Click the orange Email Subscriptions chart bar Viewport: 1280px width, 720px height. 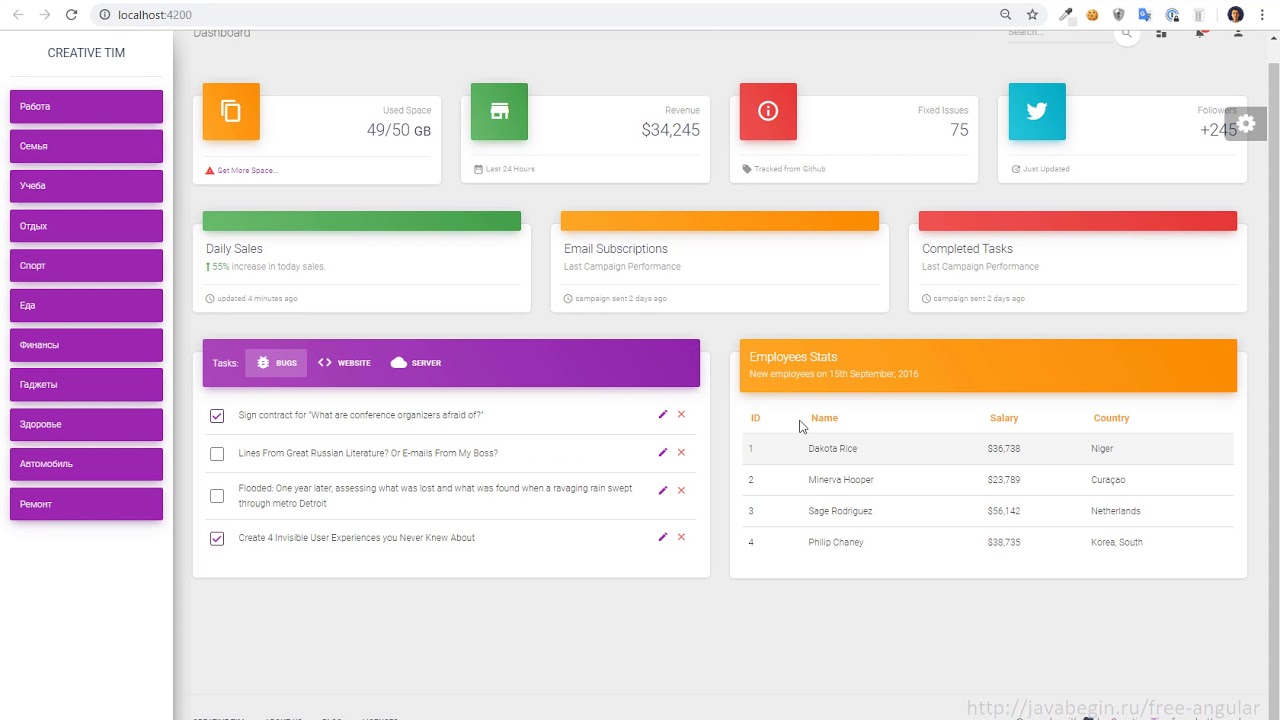click(x=720, y=221)
